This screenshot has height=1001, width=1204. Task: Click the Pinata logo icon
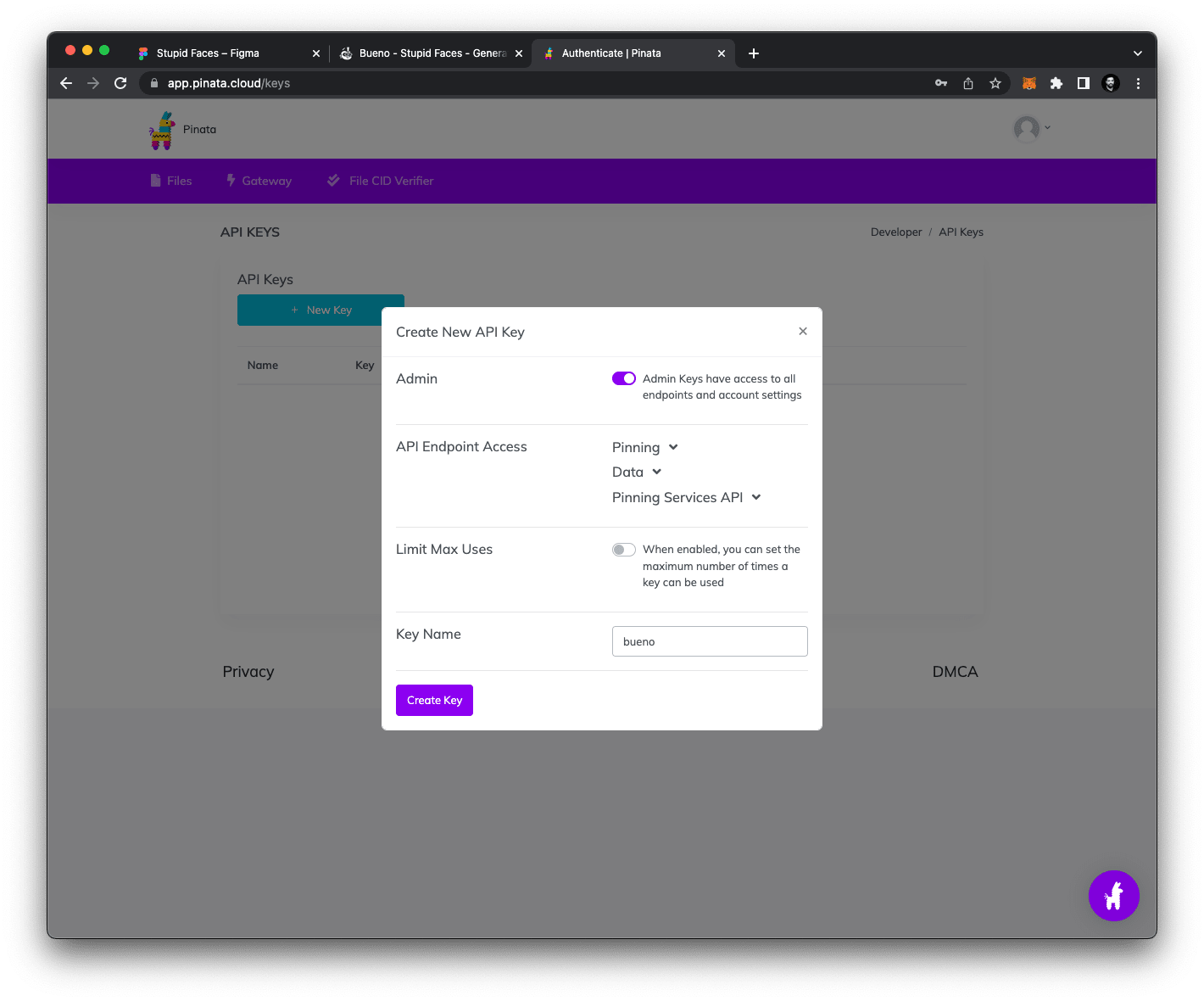point(162,130)
